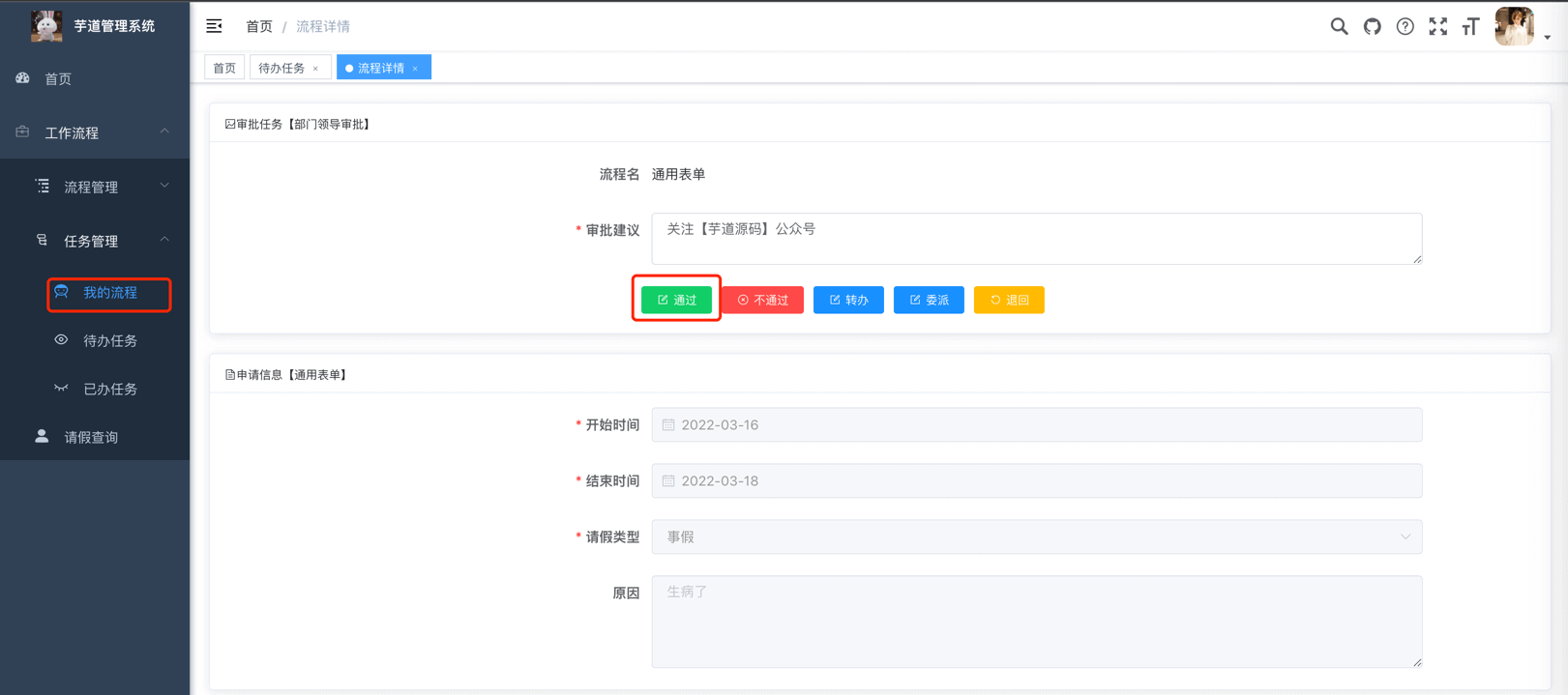Click the green 通过 approve button
This screenshot has width=1568, height=695.
(676, 300)
